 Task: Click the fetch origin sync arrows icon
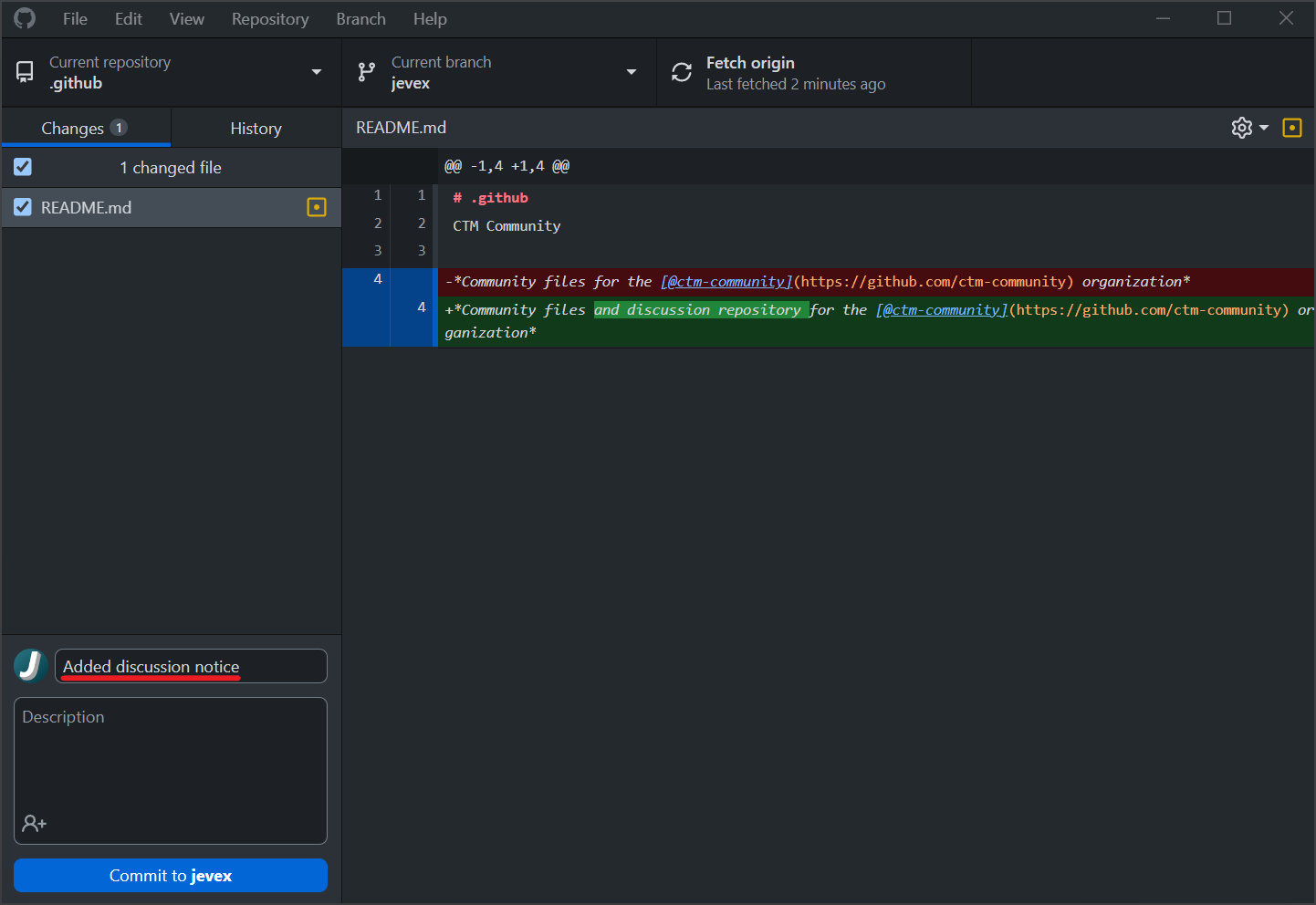point(682,72)
